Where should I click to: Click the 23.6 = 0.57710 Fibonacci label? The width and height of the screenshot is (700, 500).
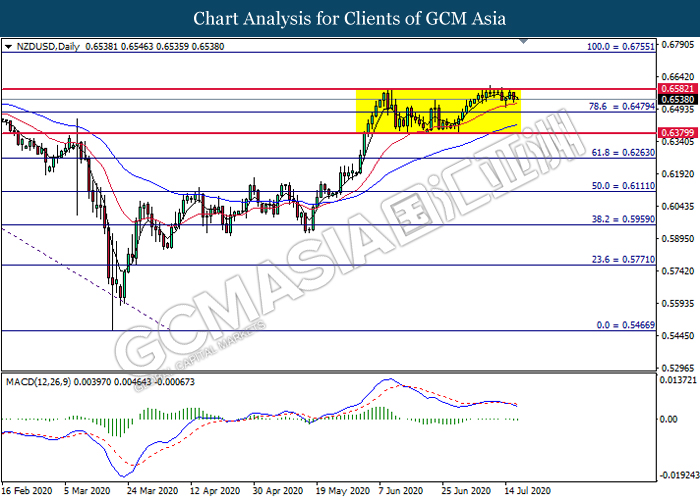point(623,259)
